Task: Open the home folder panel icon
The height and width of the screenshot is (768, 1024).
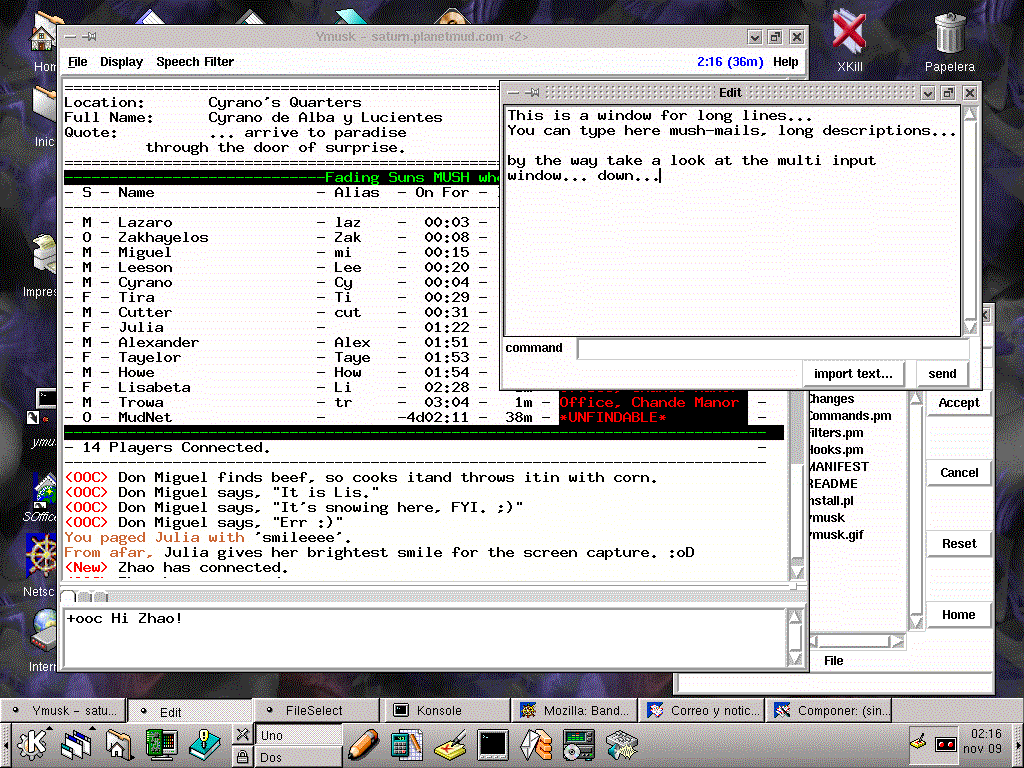Action: pos(118,743)
